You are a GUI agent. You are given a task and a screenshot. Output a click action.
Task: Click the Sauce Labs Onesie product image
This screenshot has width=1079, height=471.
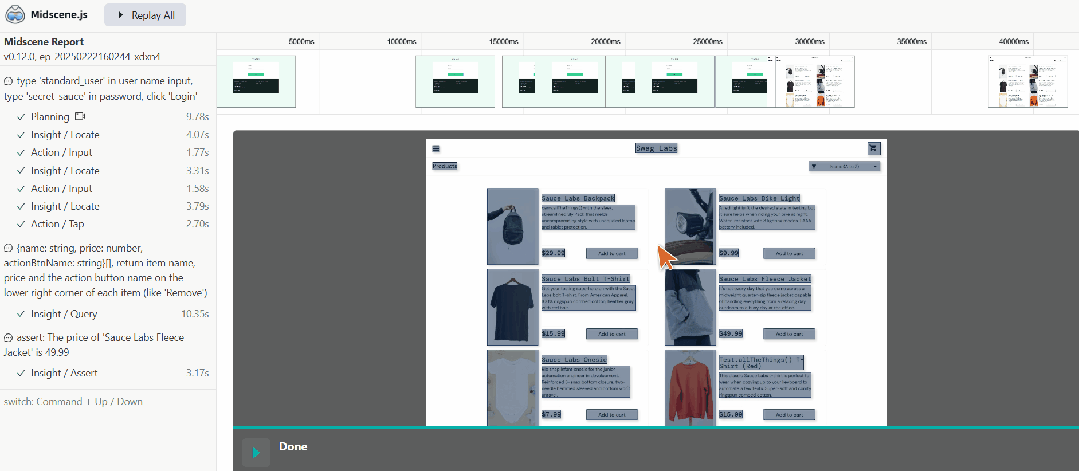click(513, 388)
